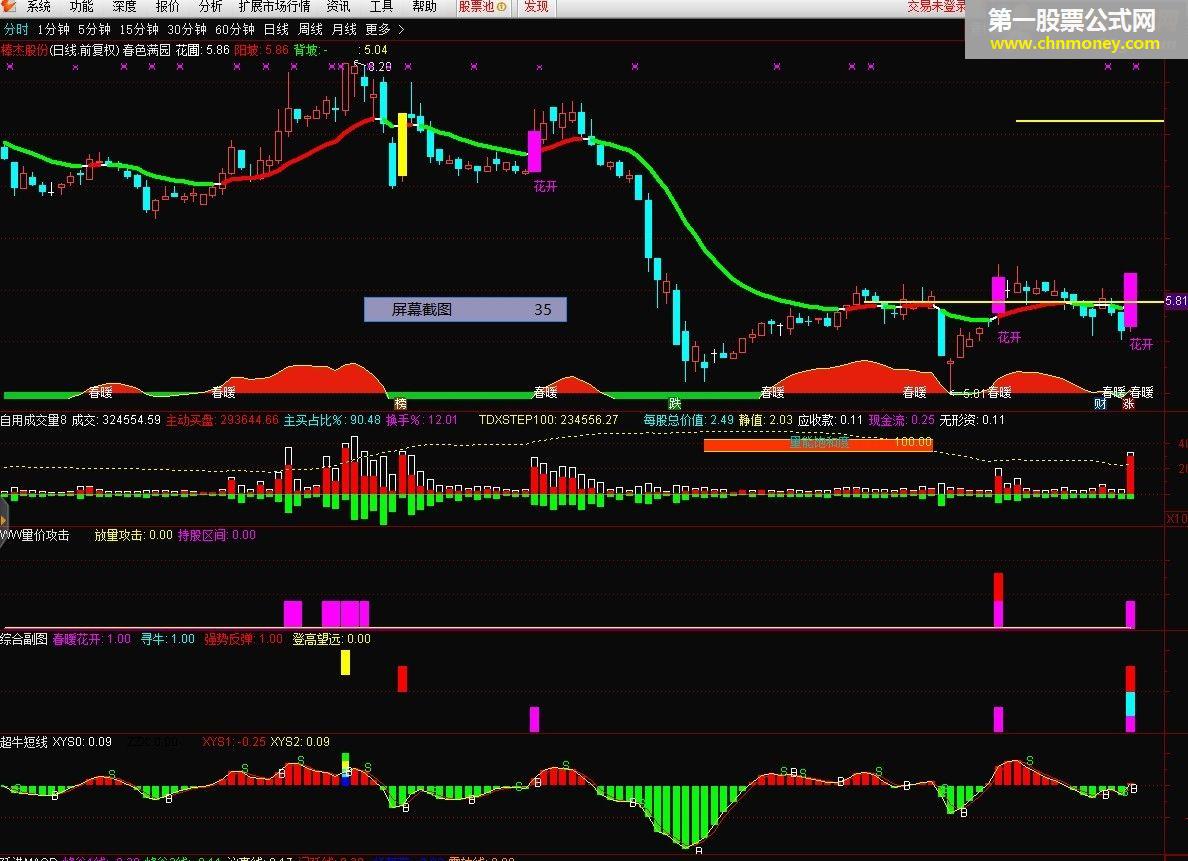The height and width of the screenshot is (861, 1188).
Task: Switch to the 30分钟 period tab
Action: click(186, 30)
